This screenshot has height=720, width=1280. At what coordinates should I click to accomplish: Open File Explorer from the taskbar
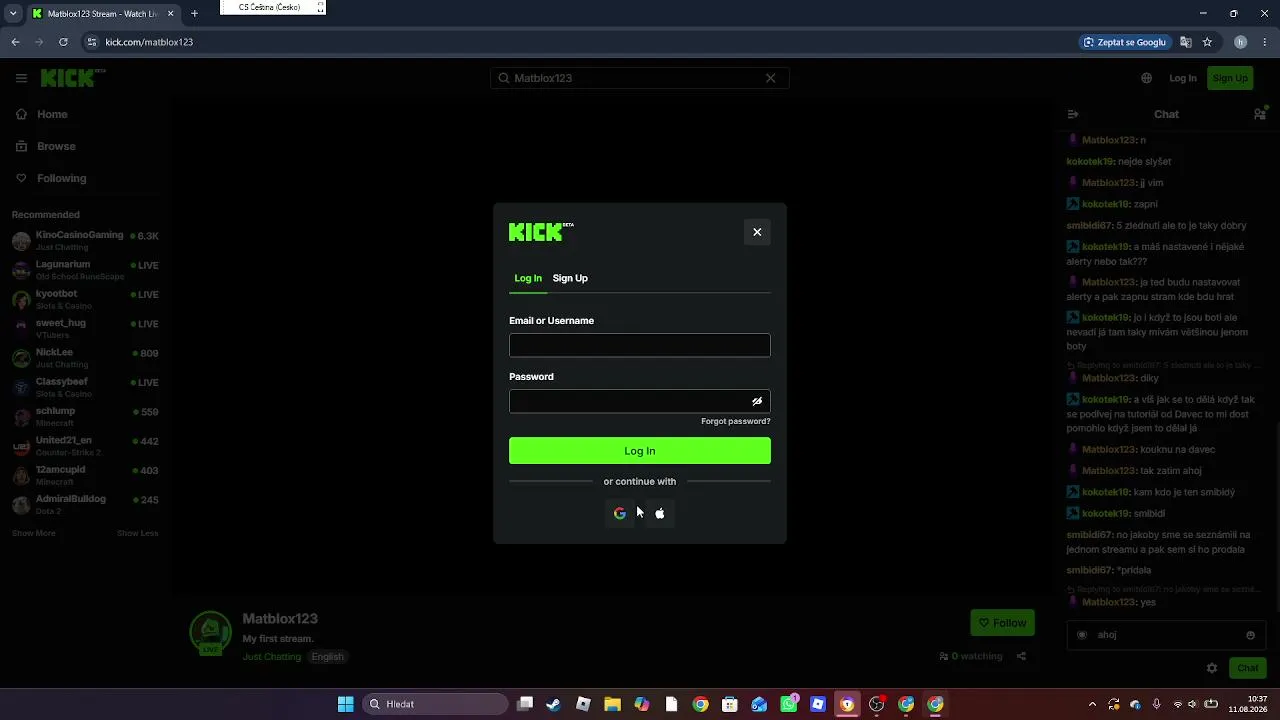(612, 704)
